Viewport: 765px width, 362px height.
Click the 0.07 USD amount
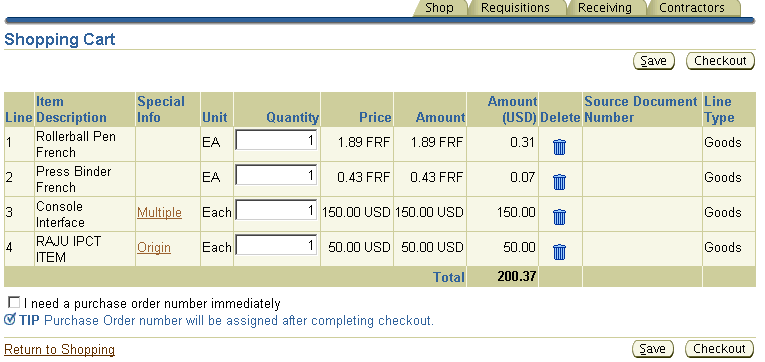click(x=523, y=178)
